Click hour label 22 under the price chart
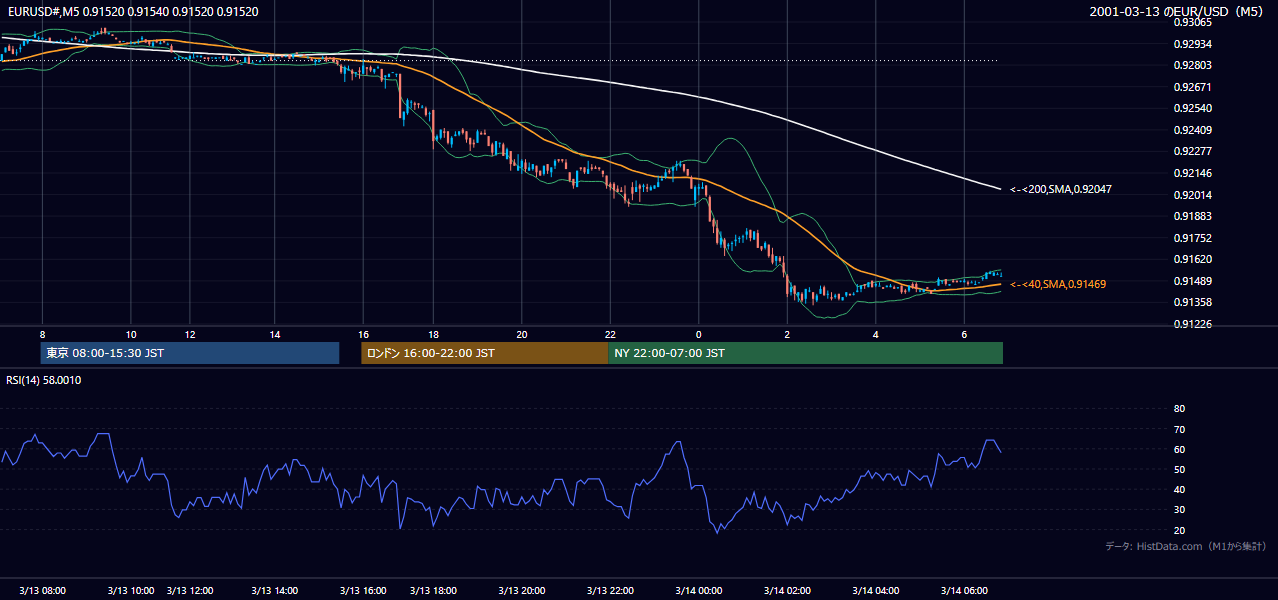Viewport: 1278px width, 600px height. (x=610, y=334)
